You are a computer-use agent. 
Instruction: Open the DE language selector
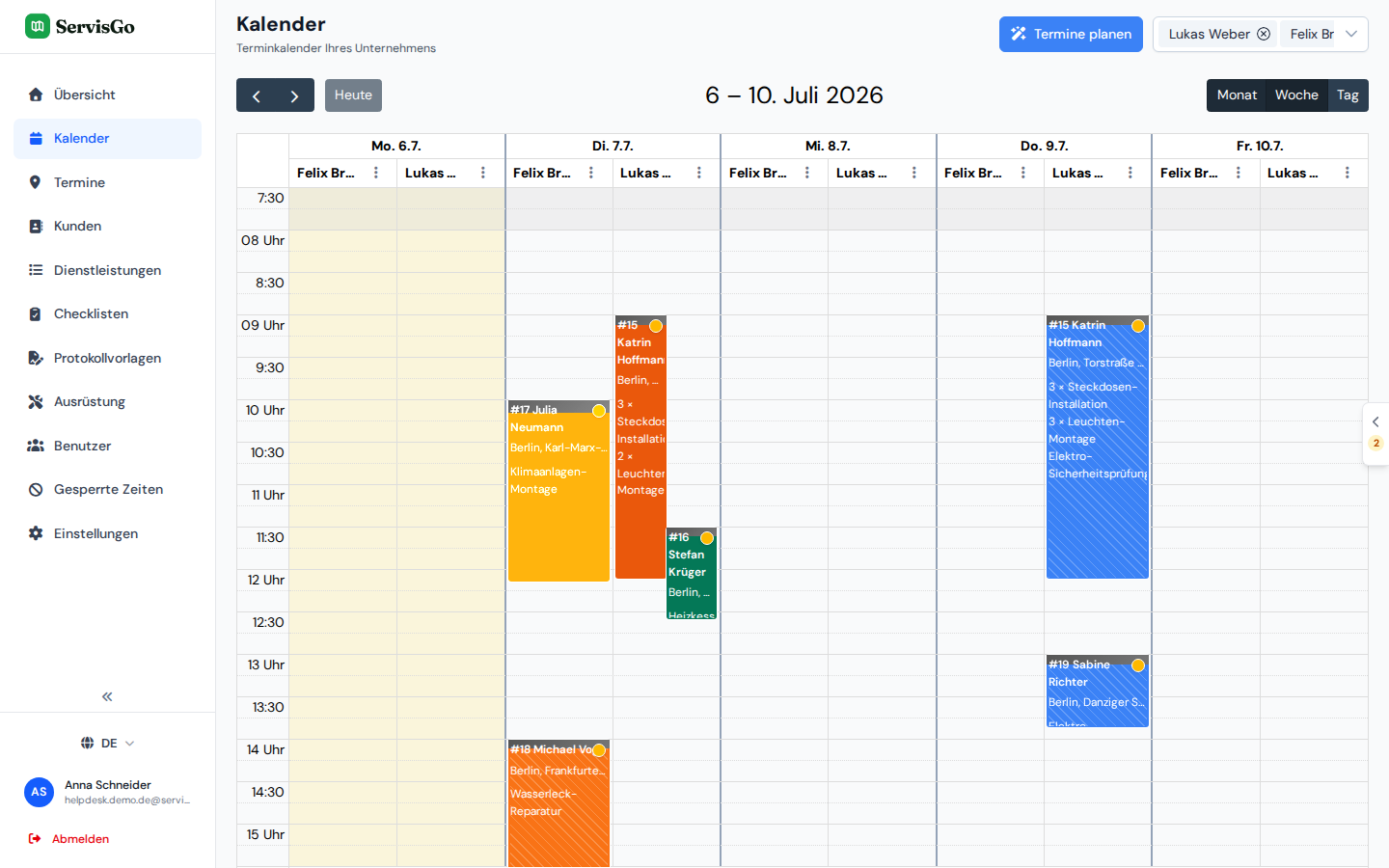(x=107, y=743)
